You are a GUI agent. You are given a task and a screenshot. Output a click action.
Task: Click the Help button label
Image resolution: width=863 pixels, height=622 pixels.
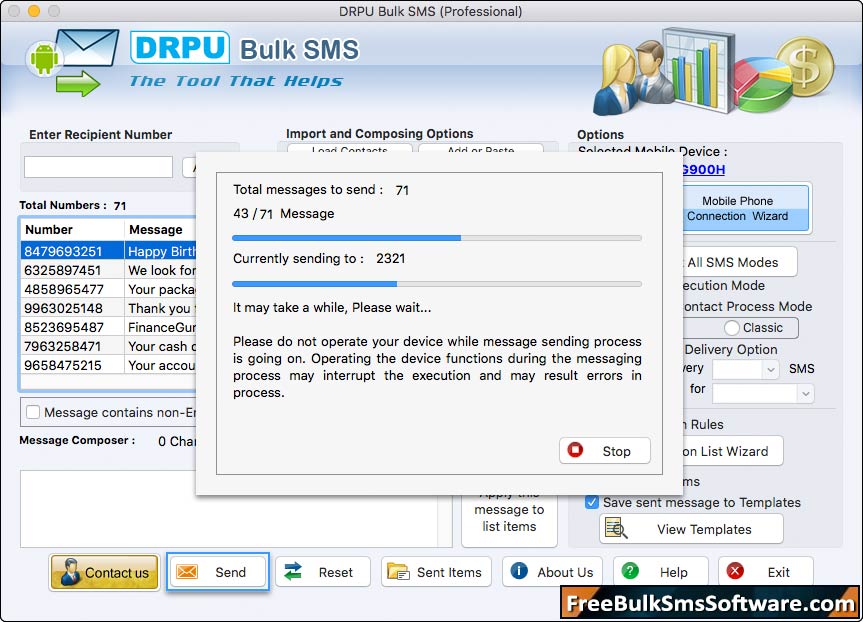[674, 572]
